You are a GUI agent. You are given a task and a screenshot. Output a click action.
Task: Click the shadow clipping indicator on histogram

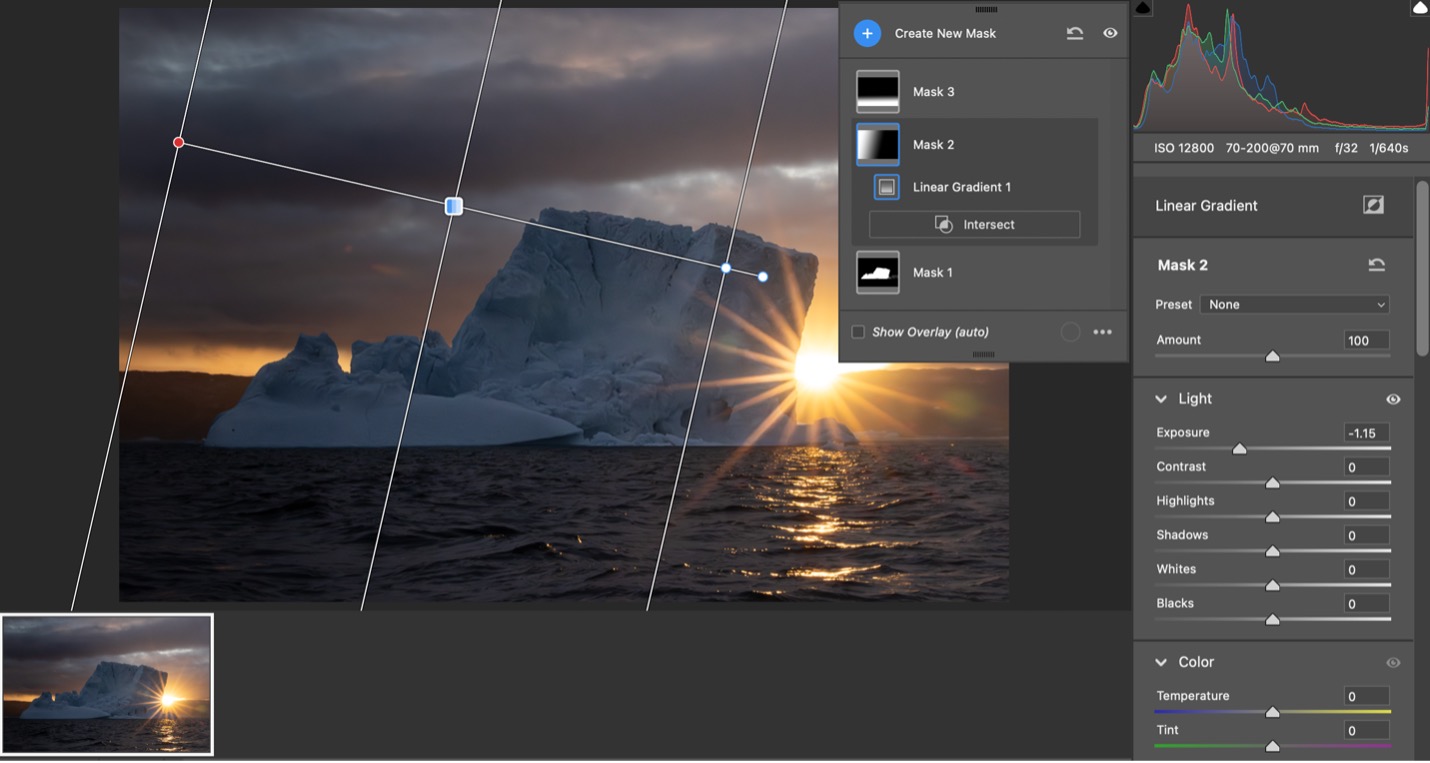click(1143, 8)
